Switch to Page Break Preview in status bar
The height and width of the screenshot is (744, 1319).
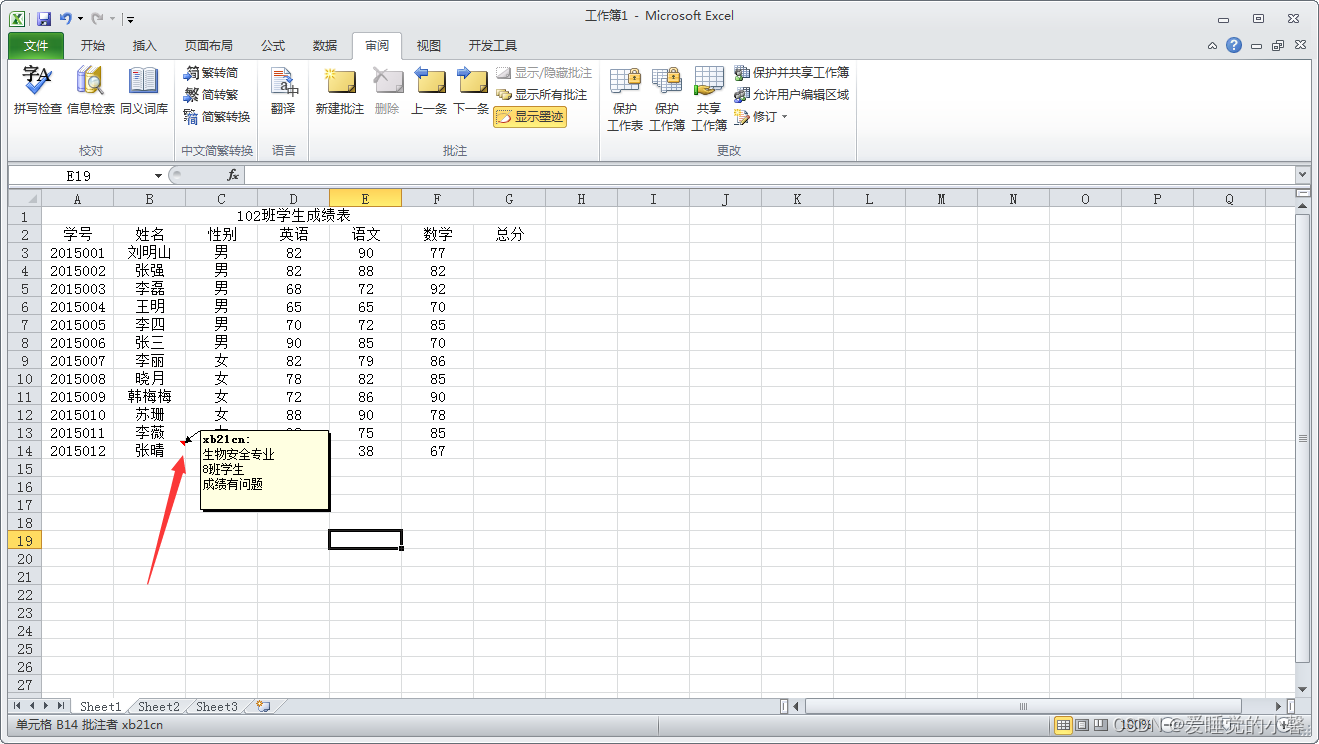1100,724
